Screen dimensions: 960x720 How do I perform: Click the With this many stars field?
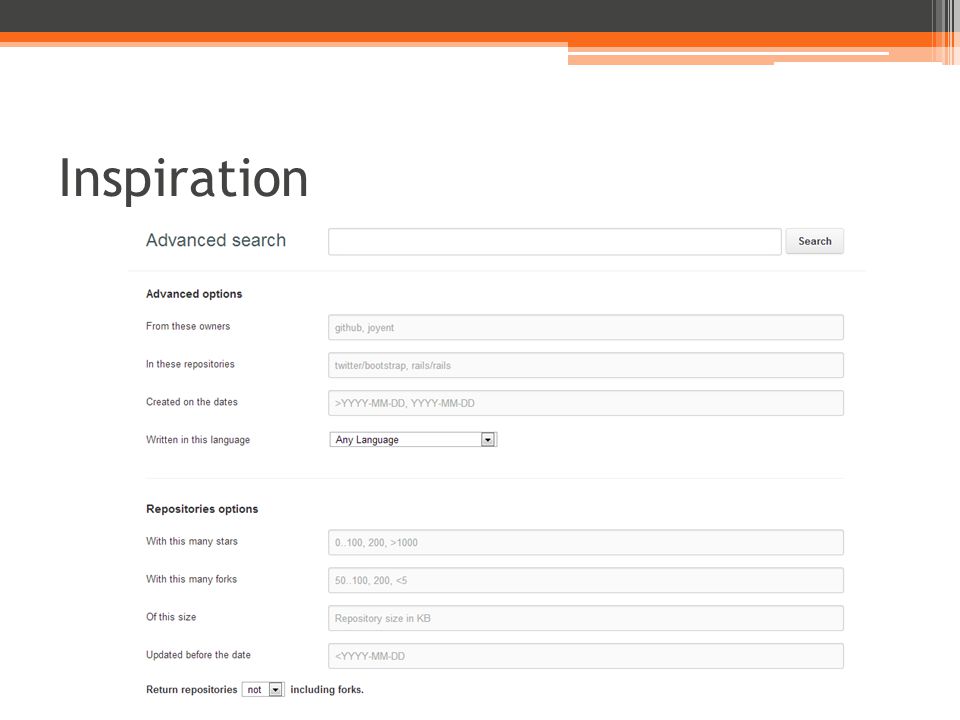586,542
